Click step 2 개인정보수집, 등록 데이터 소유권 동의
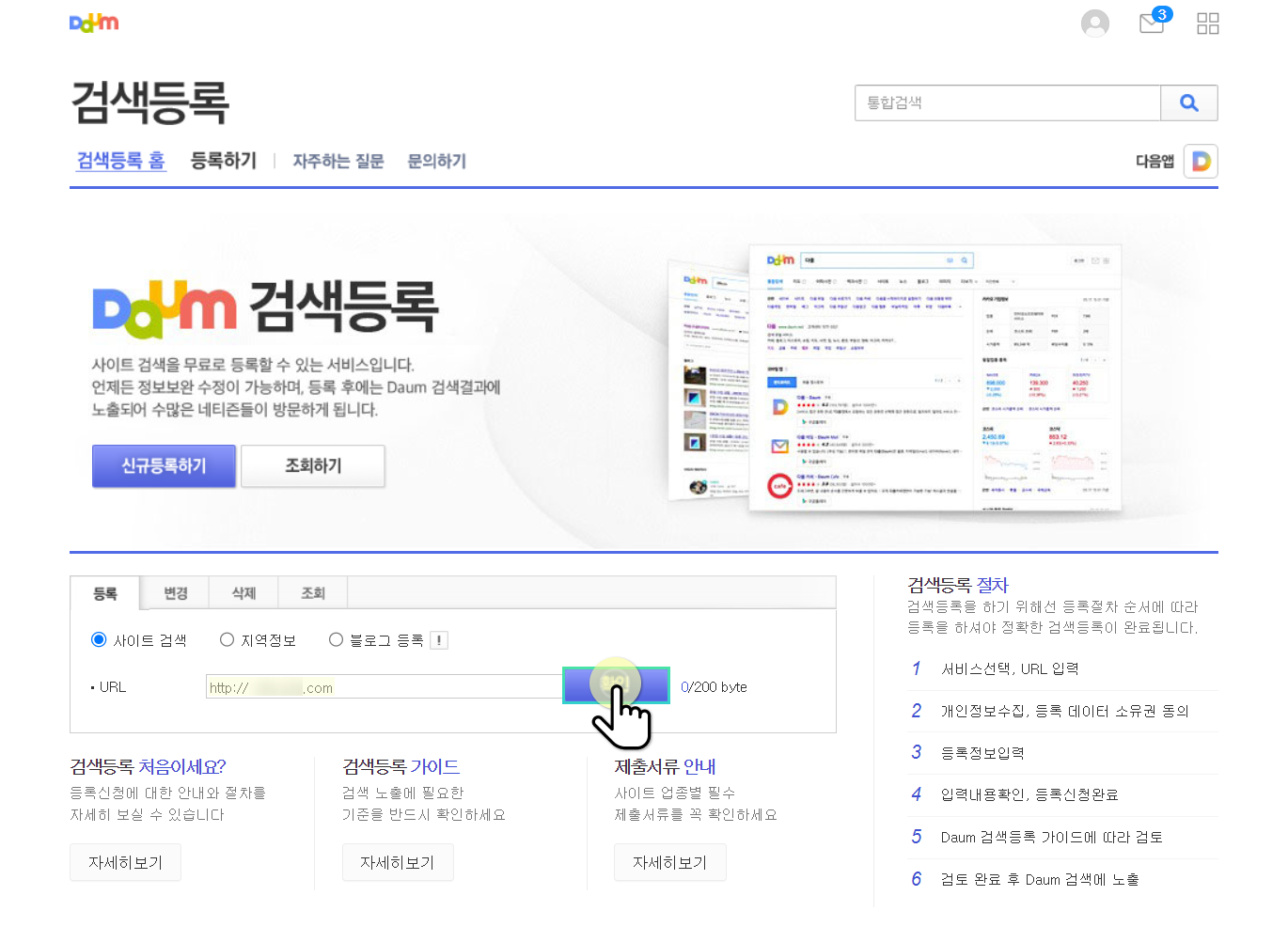 coord(1064,711)
